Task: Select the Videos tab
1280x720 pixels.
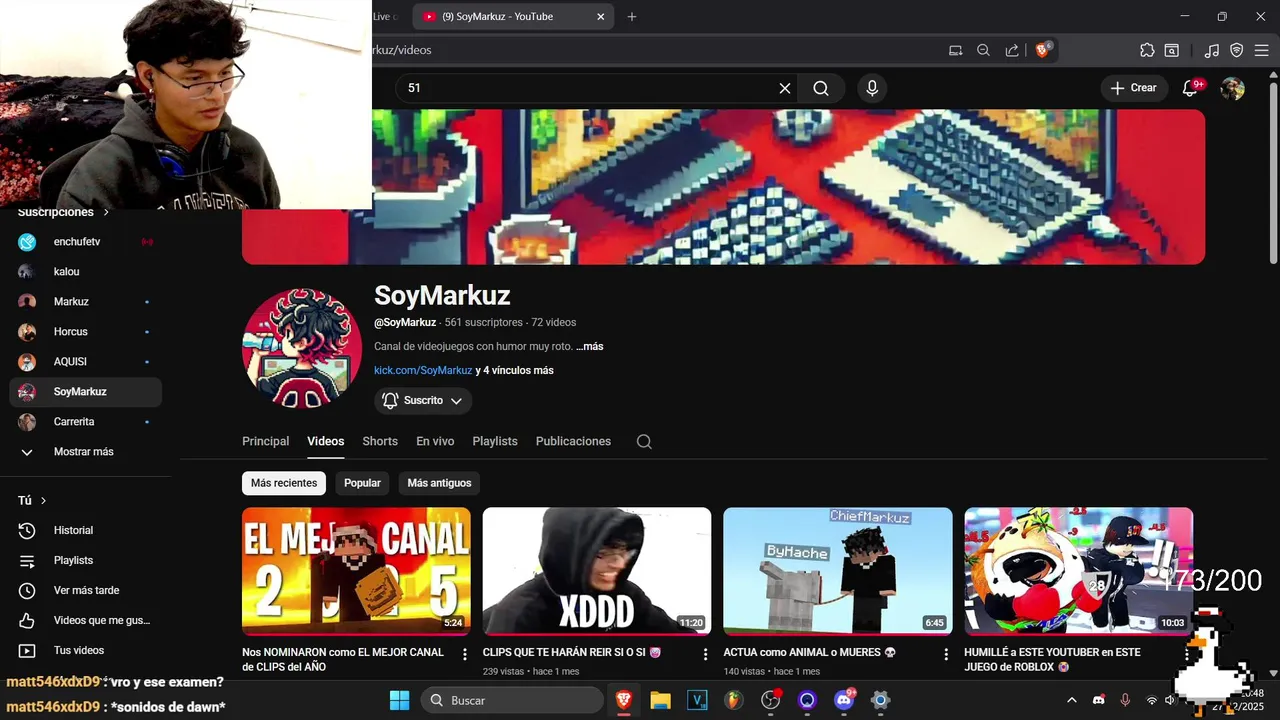Action: [326, 441]
